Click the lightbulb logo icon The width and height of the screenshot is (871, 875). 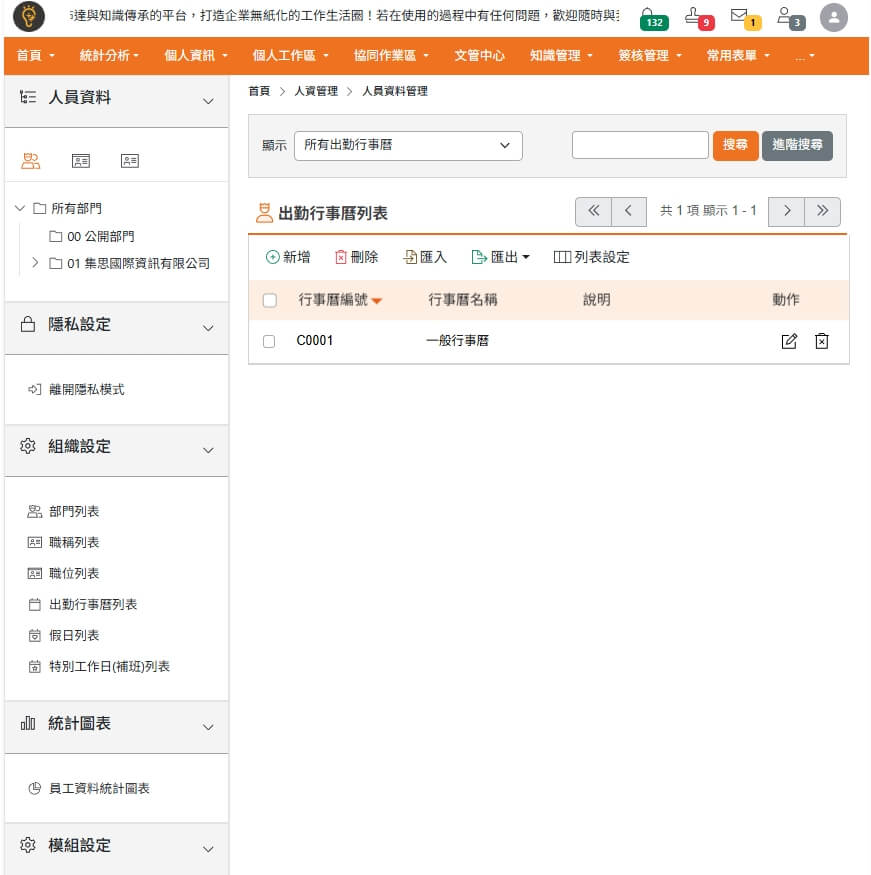pyautogui.click(x=28, y=17)
